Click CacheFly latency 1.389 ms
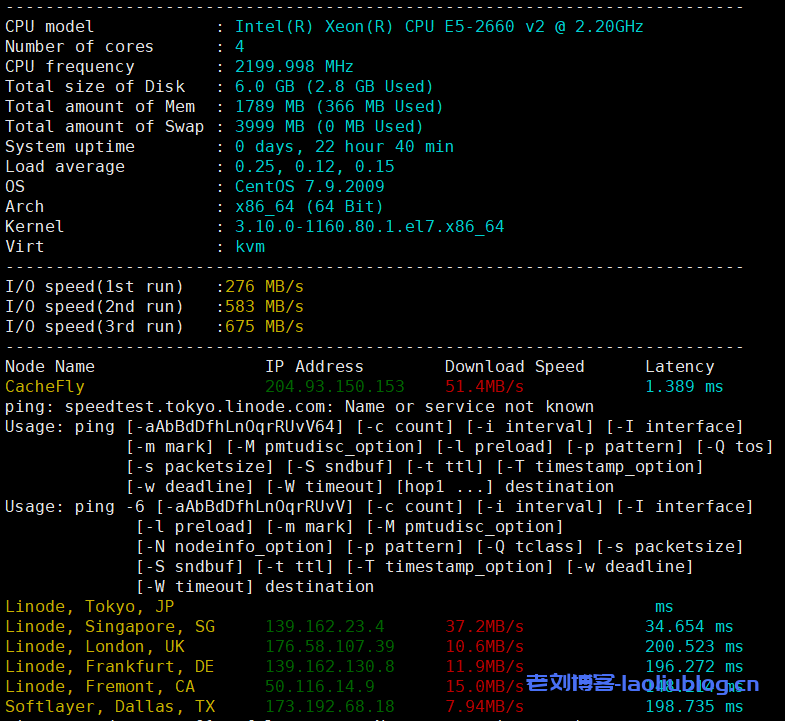The width and height of the screenshot is (785, 721). click(684, 387)
